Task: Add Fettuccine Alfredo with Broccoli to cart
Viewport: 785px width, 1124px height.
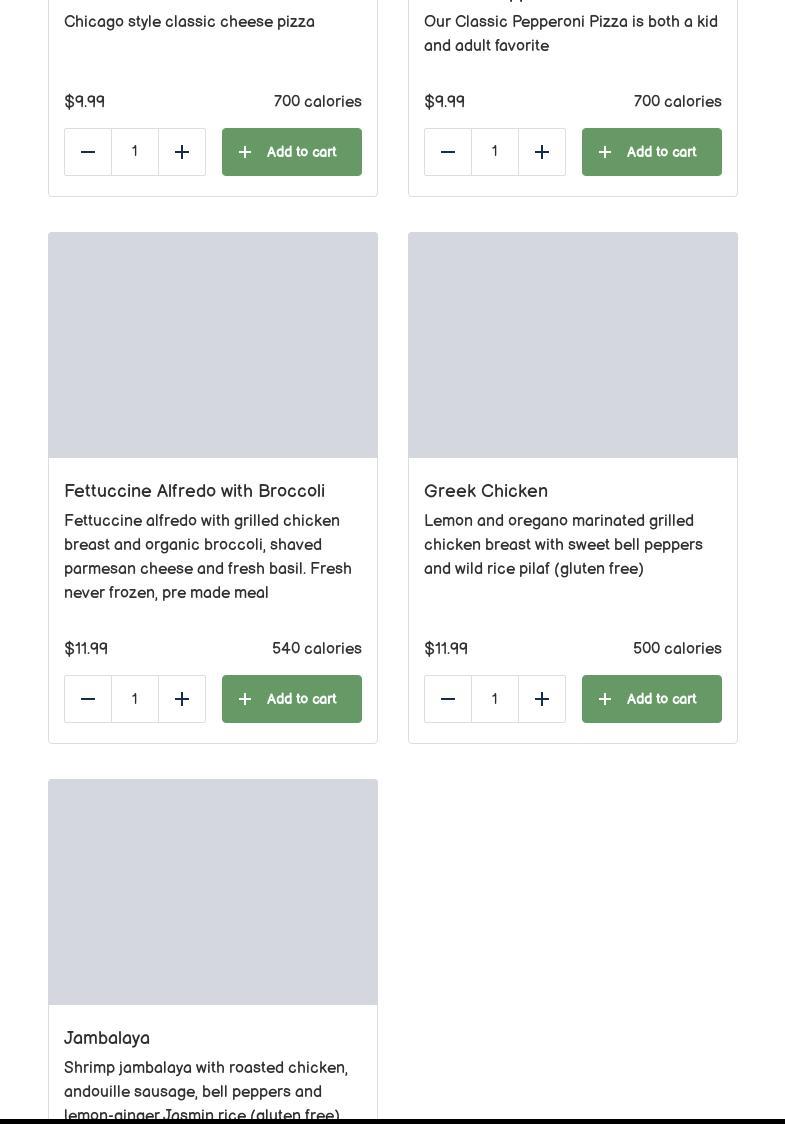Action: coord(292,699)
